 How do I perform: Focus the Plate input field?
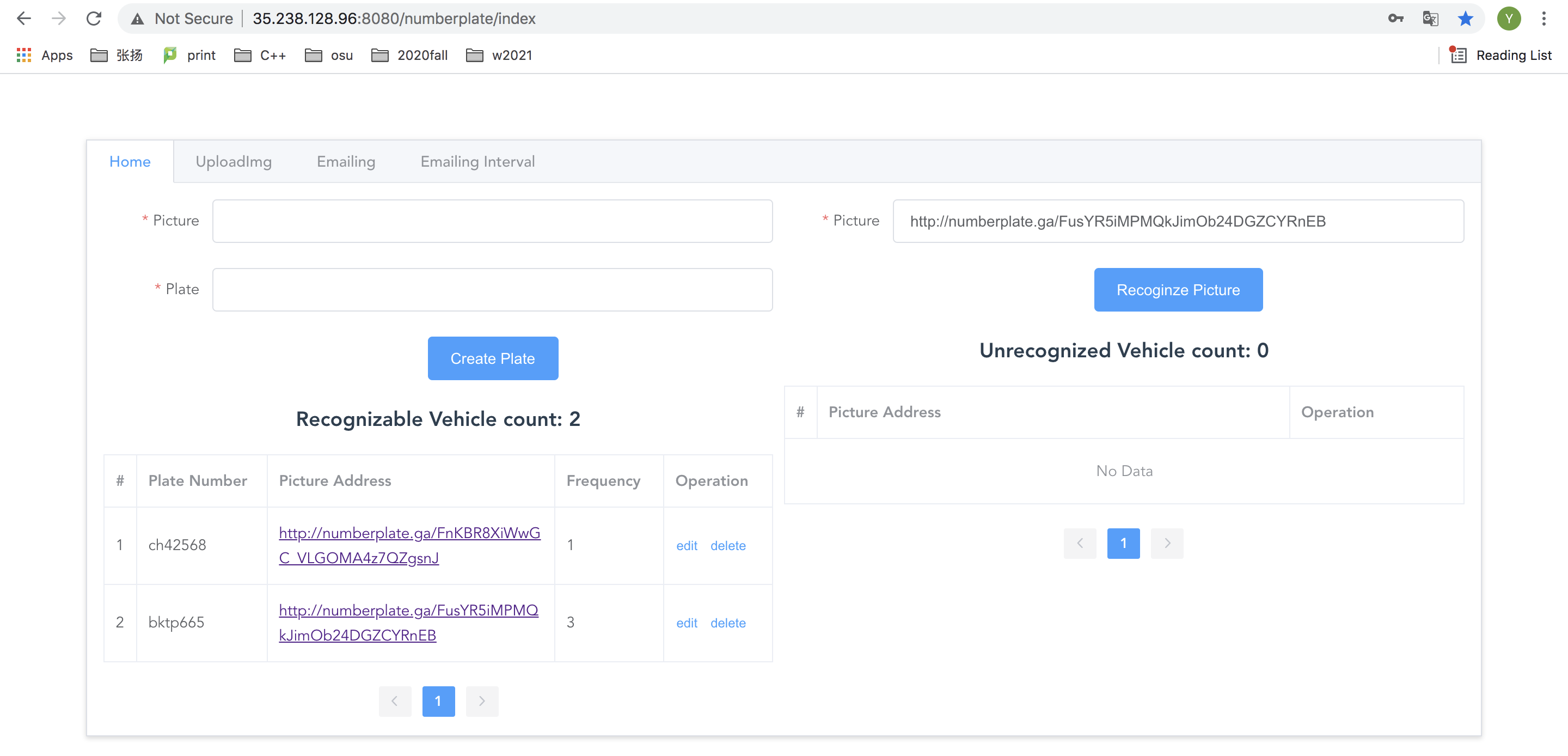point(492,290)
